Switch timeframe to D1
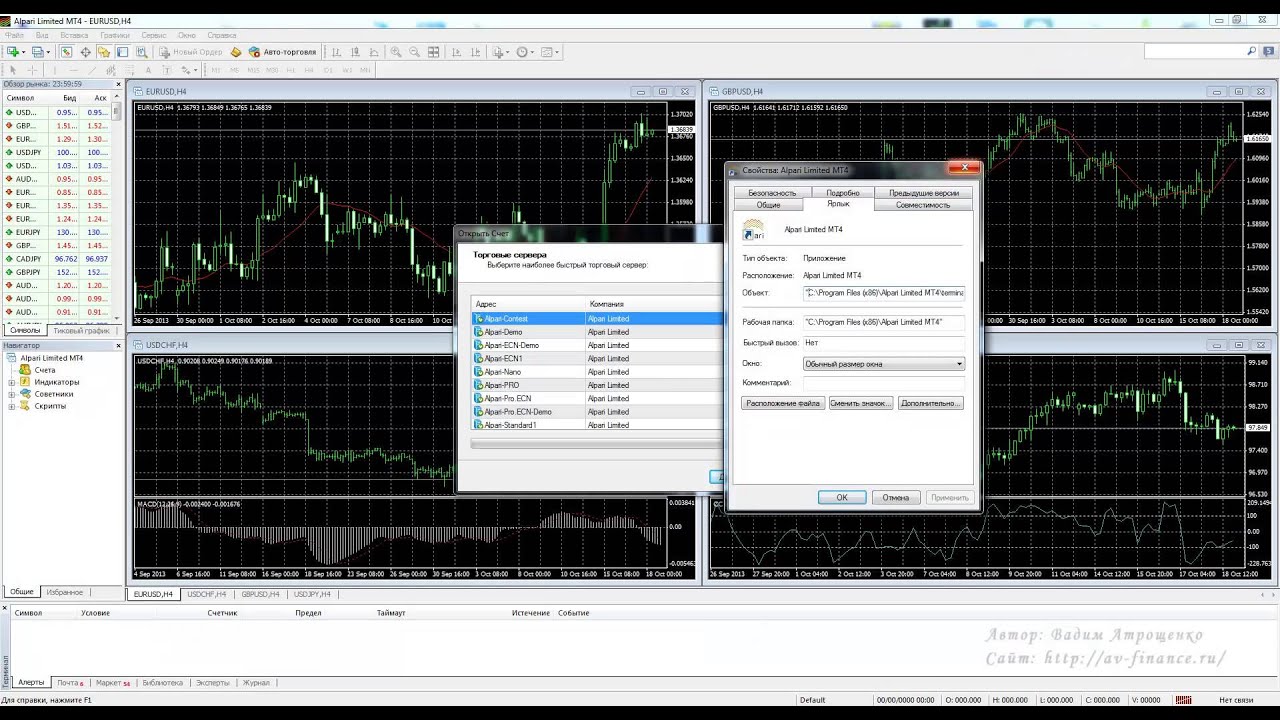1280x720 pixels. coord(328,70)
